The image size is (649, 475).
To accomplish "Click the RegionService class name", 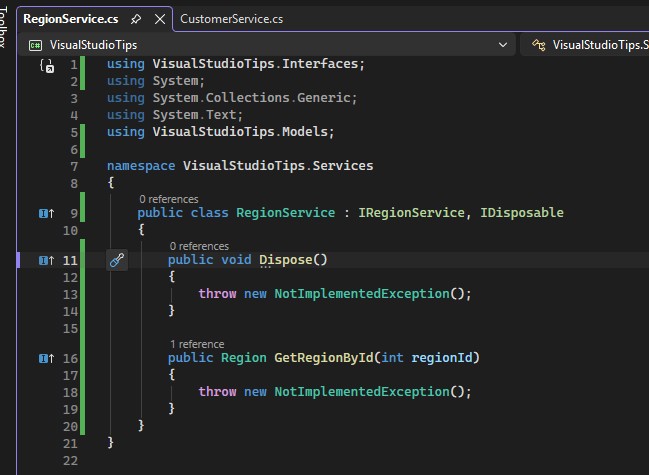I will coord(286,213).
